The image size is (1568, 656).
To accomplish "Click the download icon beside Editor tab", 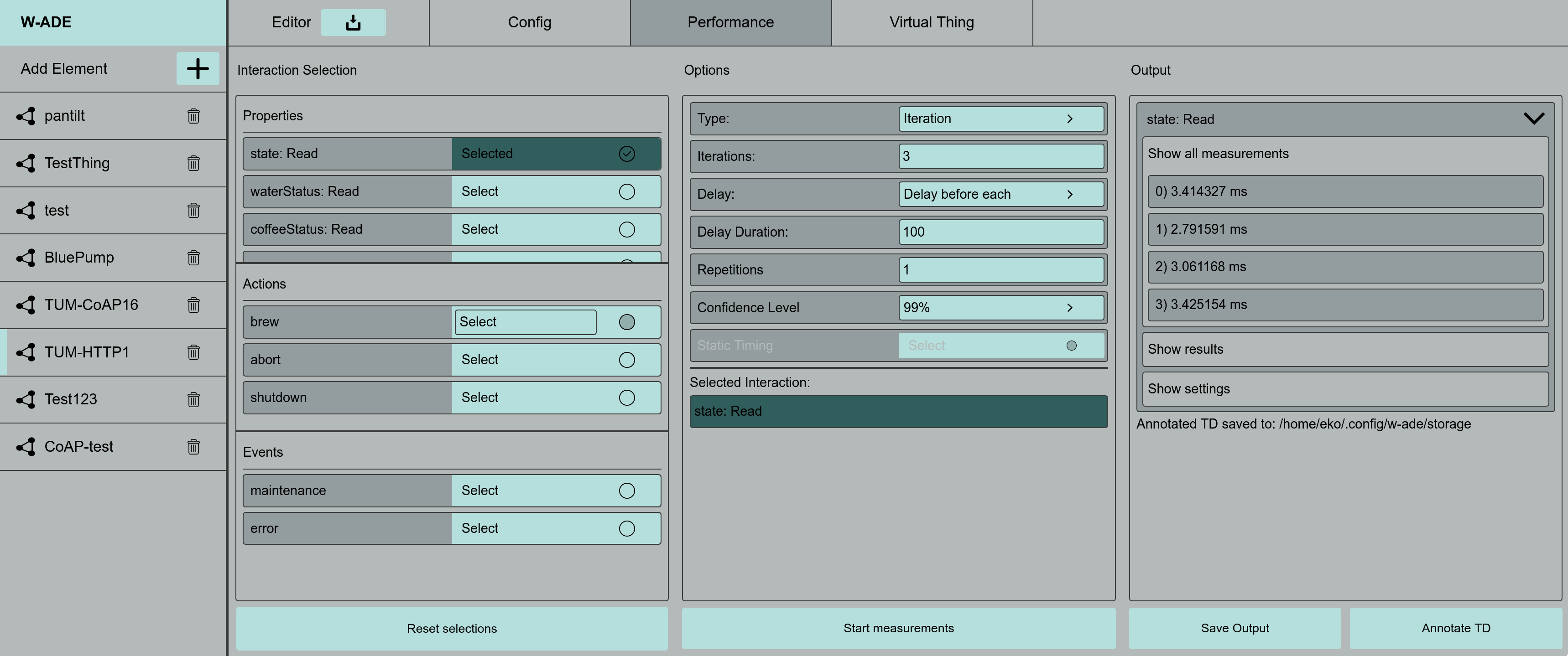I will (353, 22).
